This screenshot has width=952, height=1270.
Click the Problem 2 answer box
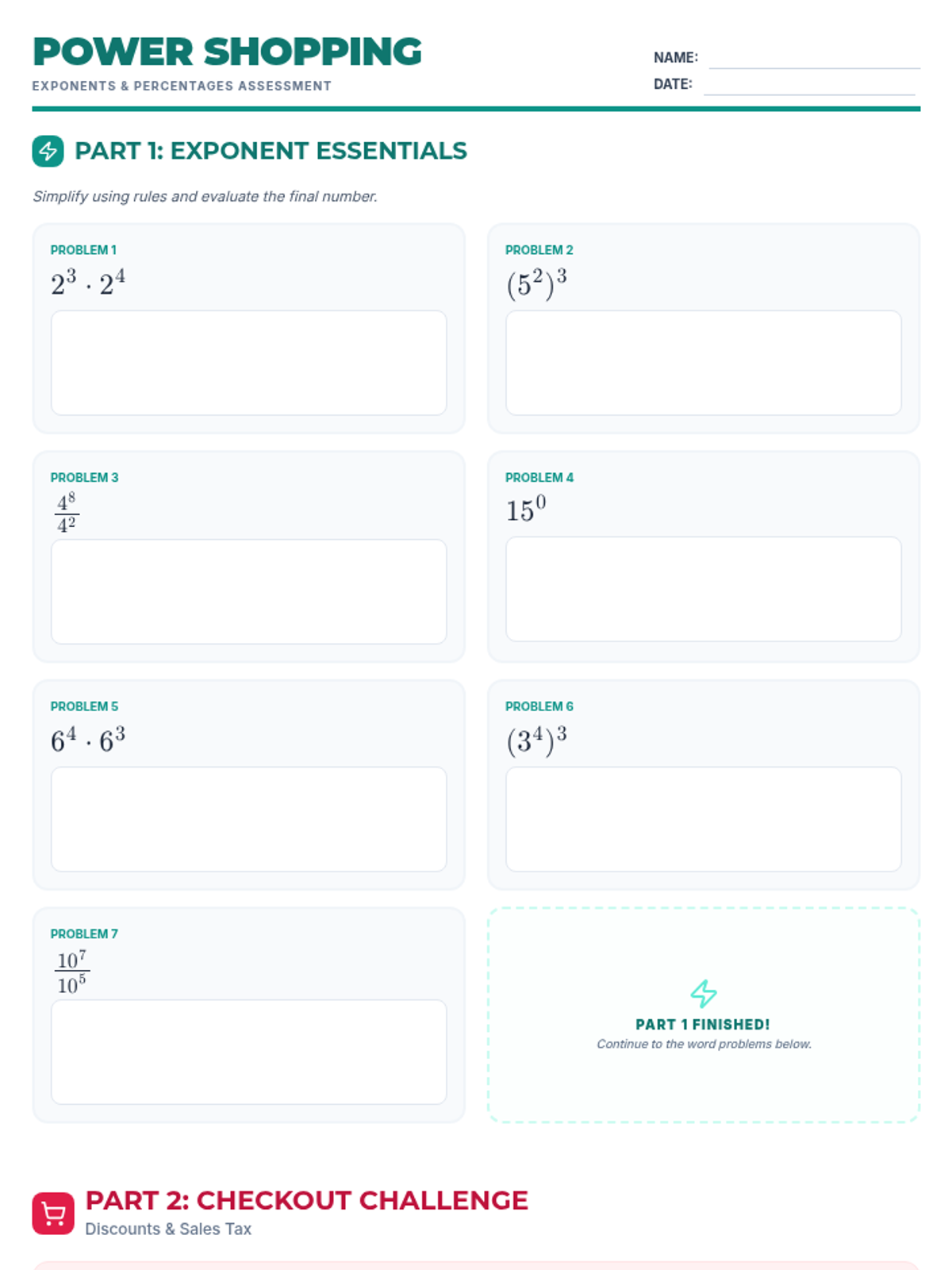(704, 363)
